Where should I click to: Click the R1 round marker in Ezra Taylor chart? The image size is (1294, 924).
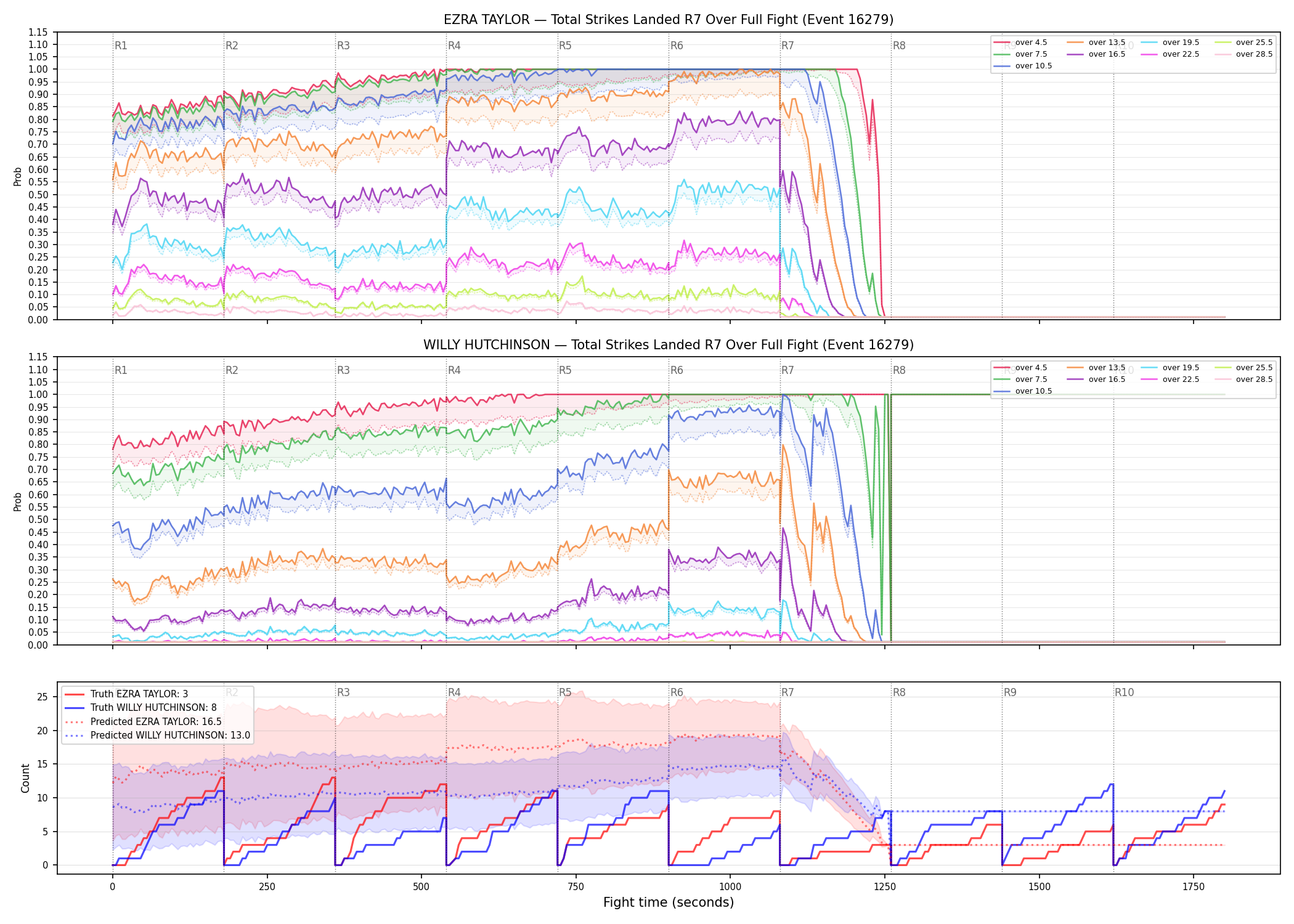click(121, 46)
